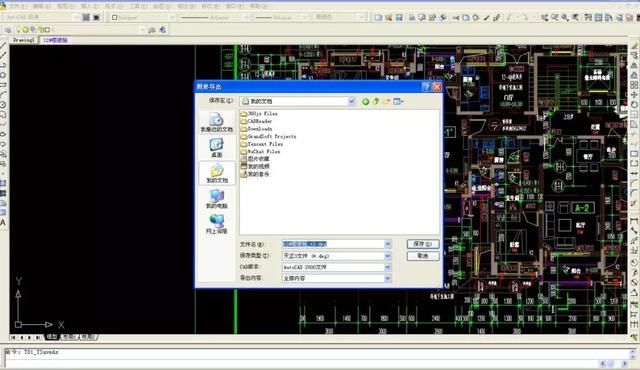The height and width of the screenshot is (370, 640).
Task: Go back using the green arrow in dialog
Action: tap(366, 101)
